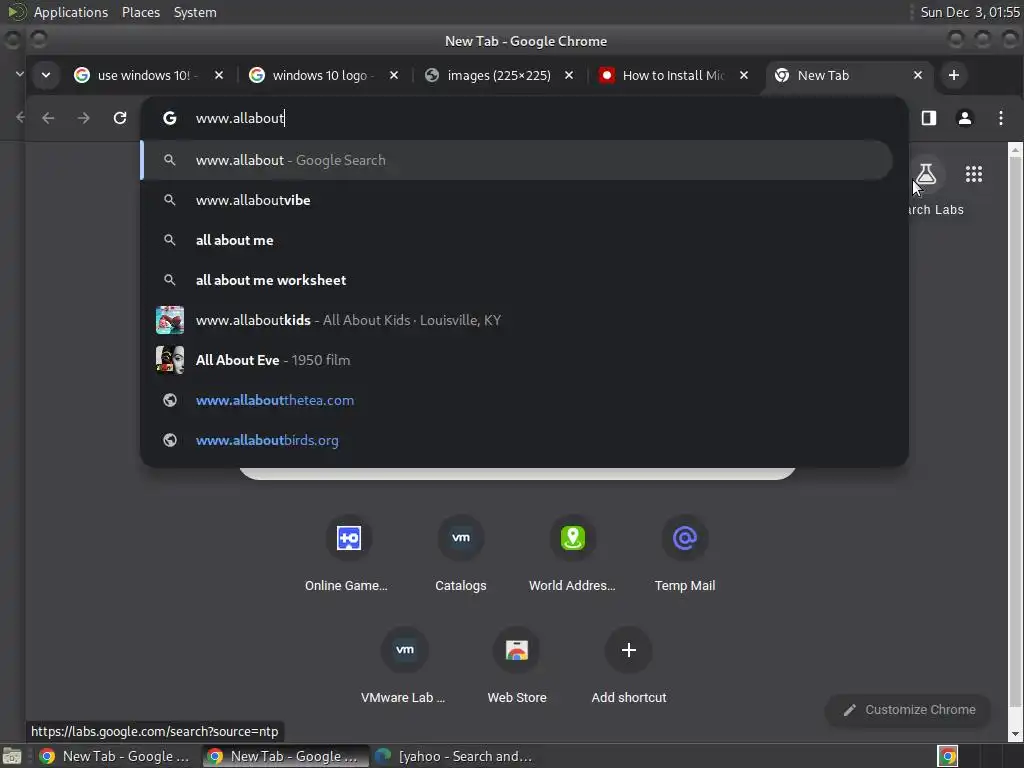Screen dimensions: 1024x768
Task: Switch to 'yahoo - Search and...' taskbar window
Action: tap(453, 756)
